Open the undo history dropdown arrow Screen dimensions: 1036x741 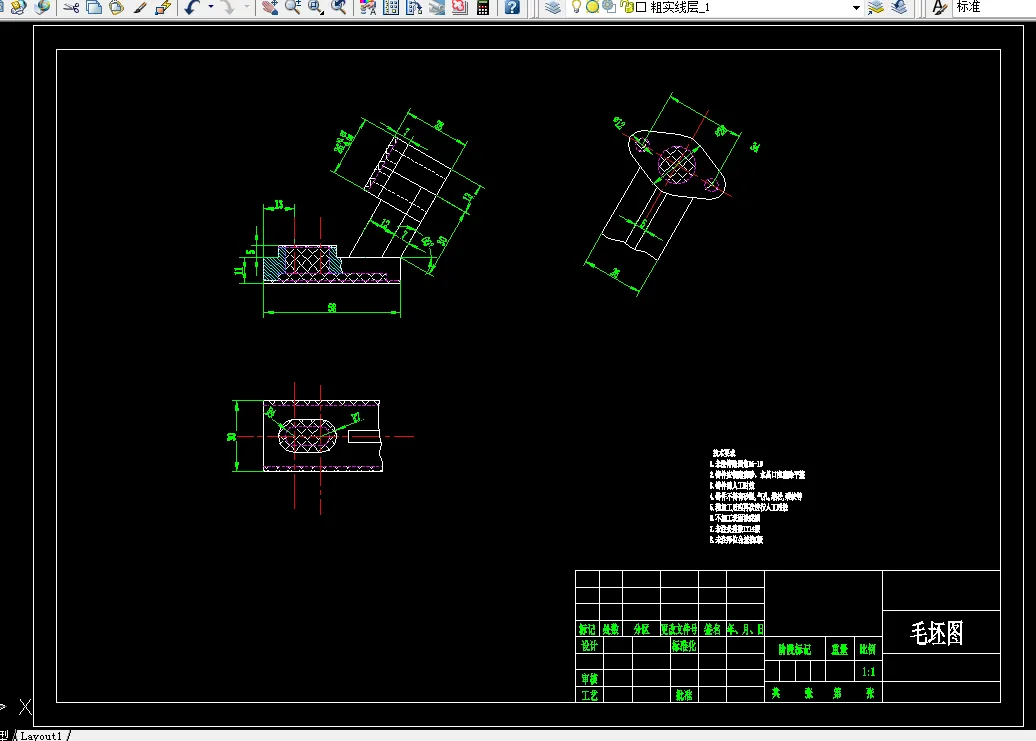point(211,7)
